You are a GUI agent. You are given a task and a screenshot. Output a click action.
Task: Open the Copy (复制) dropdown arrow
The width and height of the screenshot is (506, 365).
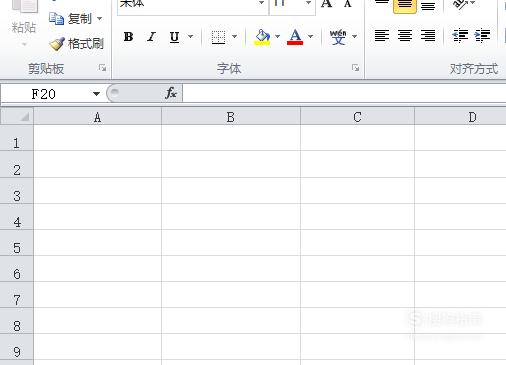click(x=99, y=19)
